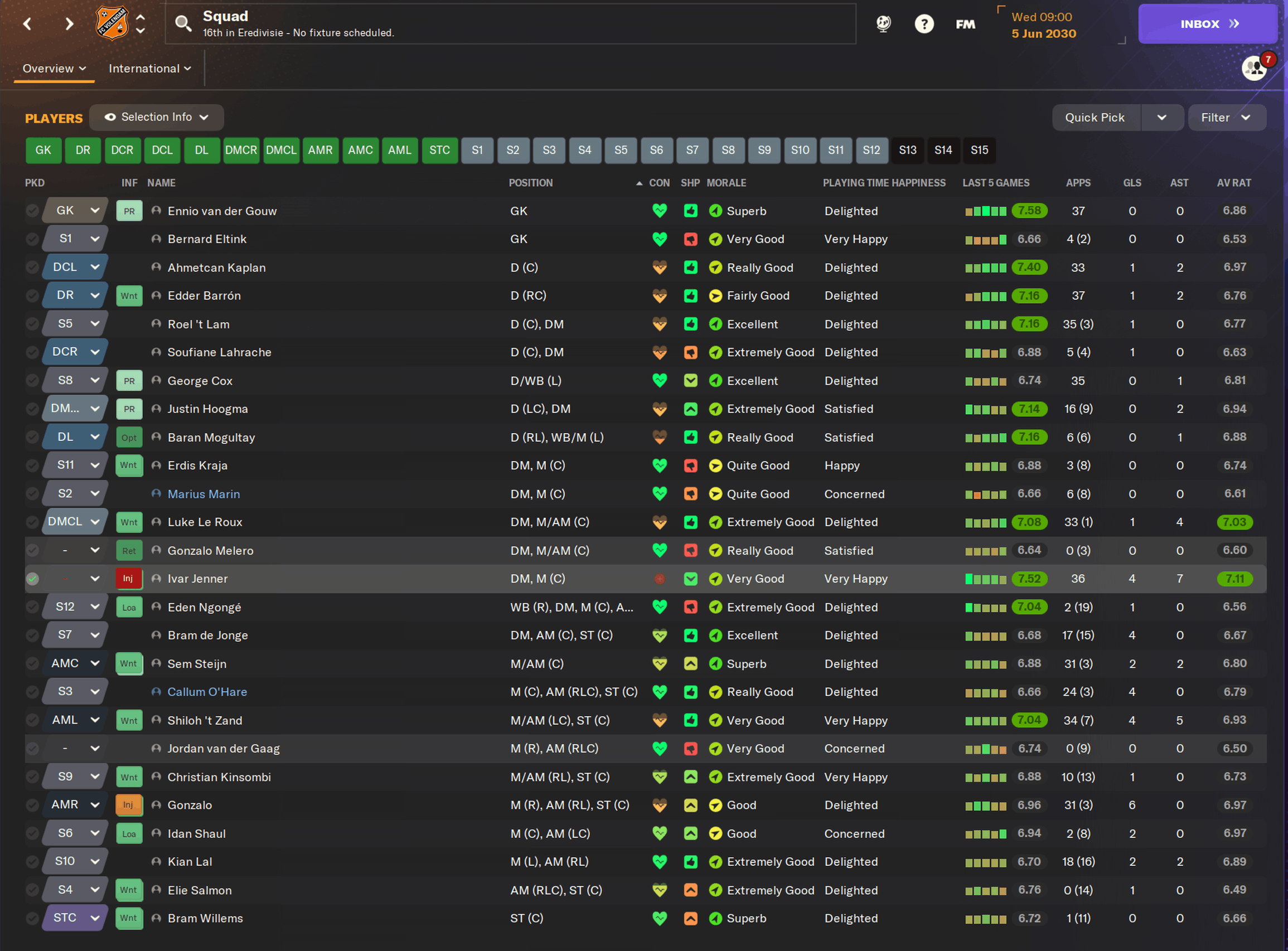
Task: Open Gonzalo Melero's position pick dropdown
Action: point(94,550)
